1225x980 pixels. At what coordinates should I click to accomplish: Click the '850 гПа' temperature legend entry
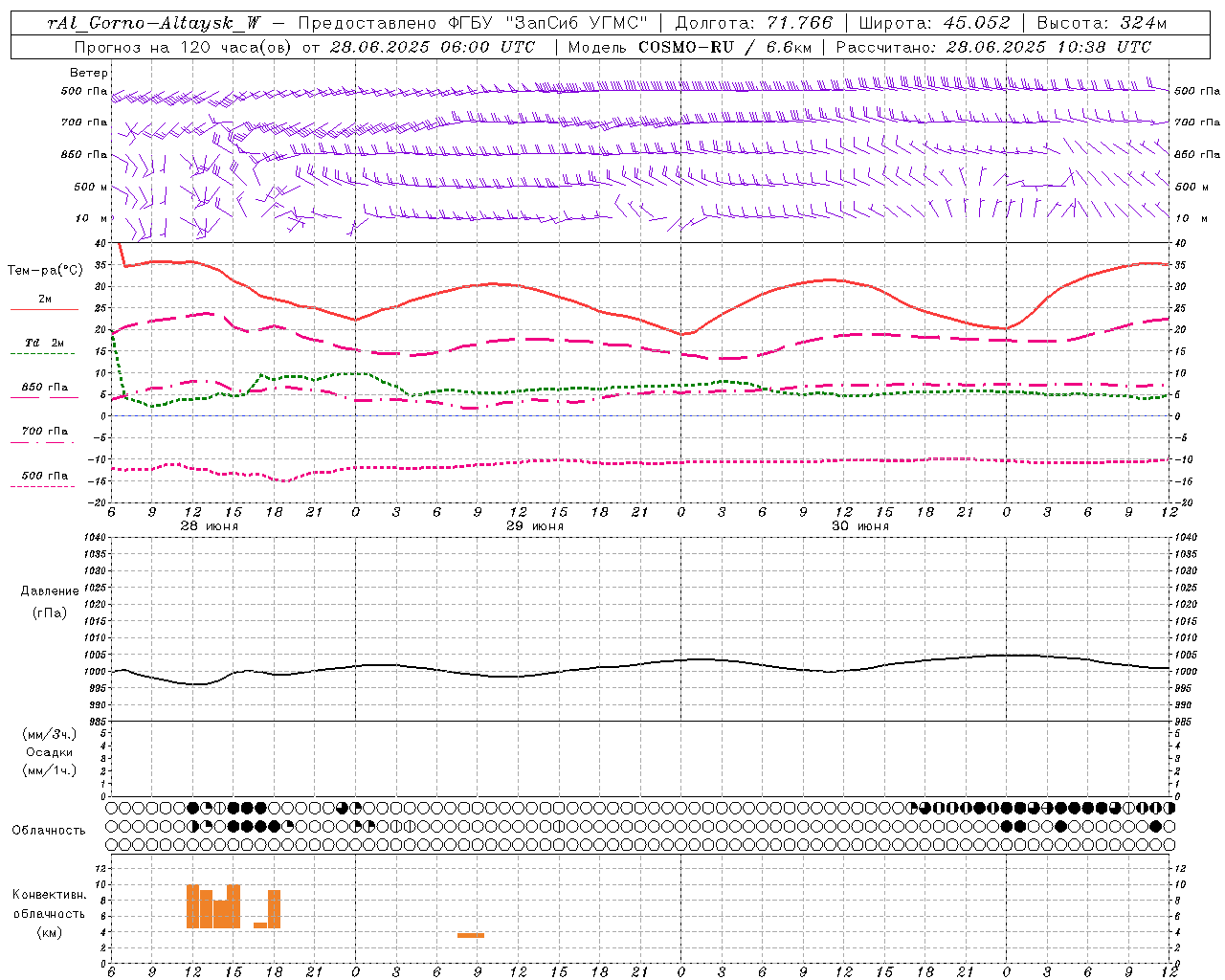point(45,388)
